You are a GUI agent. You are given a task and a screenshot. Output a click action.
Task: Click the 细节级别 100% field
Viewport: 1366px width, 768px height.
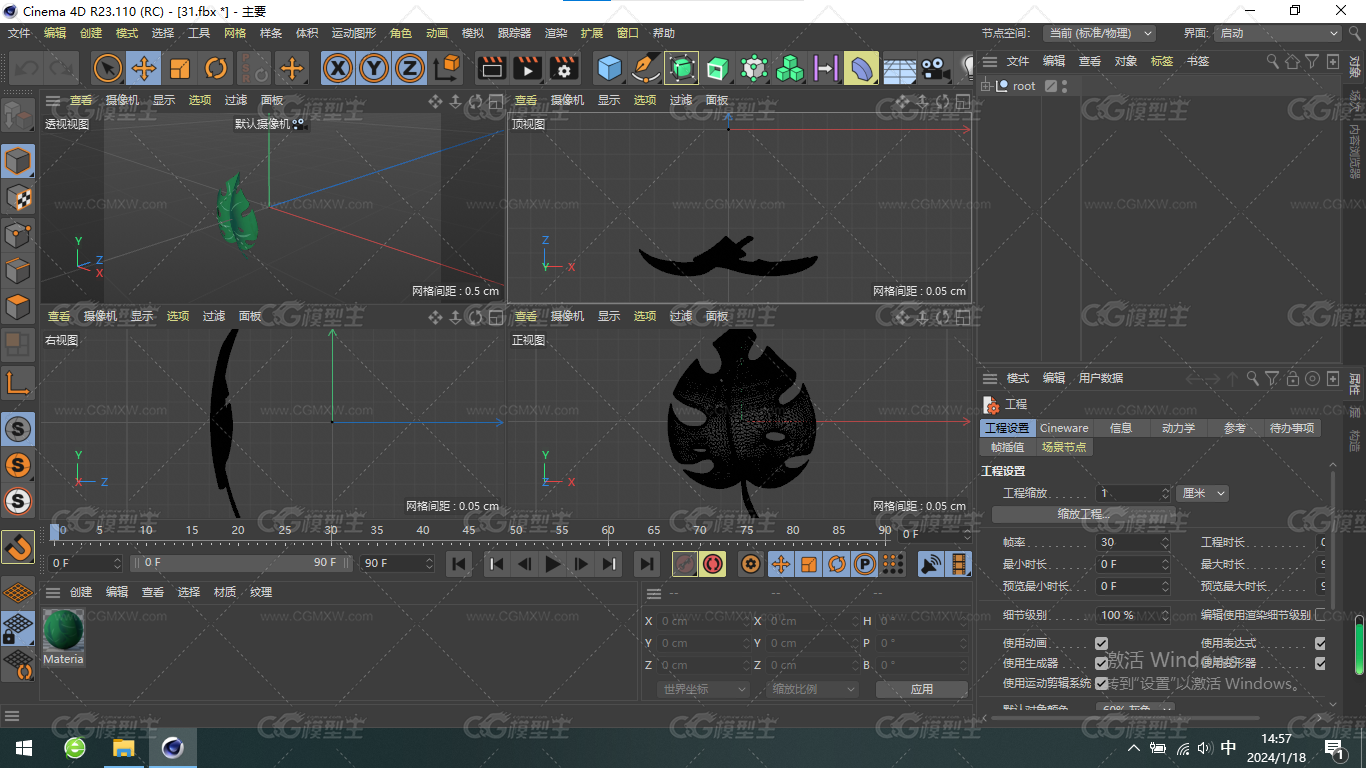click(x=1133, y=615)
